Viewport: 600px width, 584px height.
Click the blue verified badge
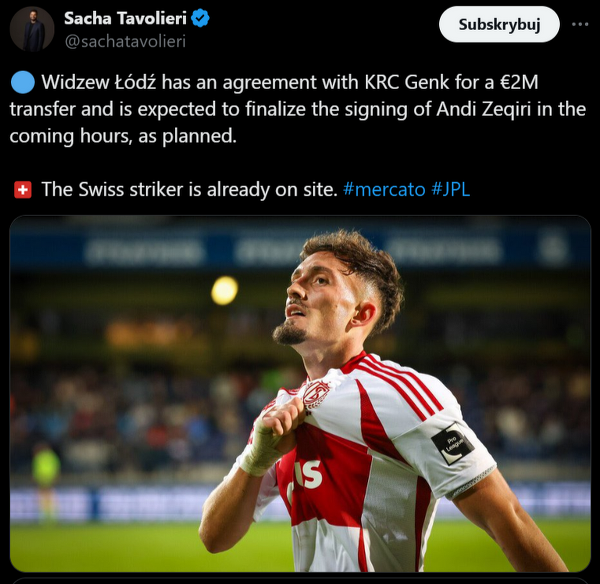(x=200, y=18)
